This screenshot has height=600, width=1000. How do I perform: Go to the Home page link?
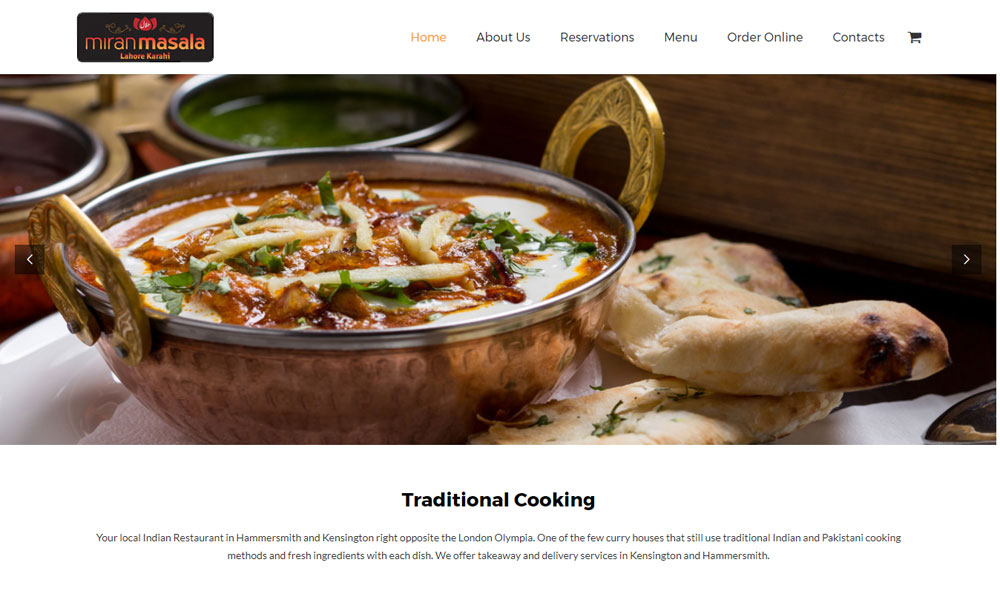[x=428, y=37]
